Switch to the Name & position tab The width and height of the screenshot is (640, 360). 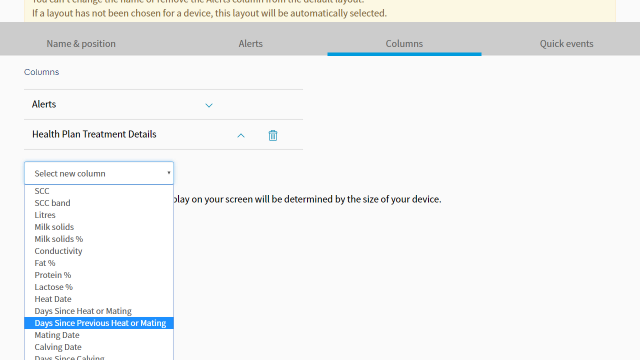[x=81, y=44]
